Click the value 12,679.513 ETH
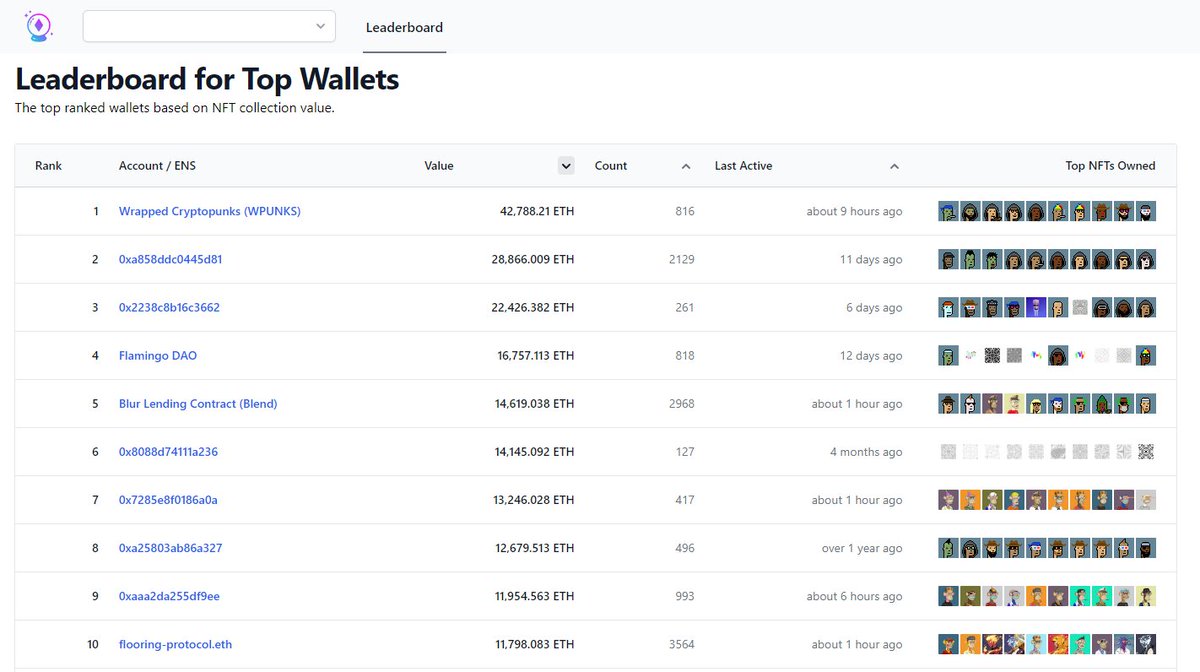Screen dimensions: 1200x672 tap(535, 548)
